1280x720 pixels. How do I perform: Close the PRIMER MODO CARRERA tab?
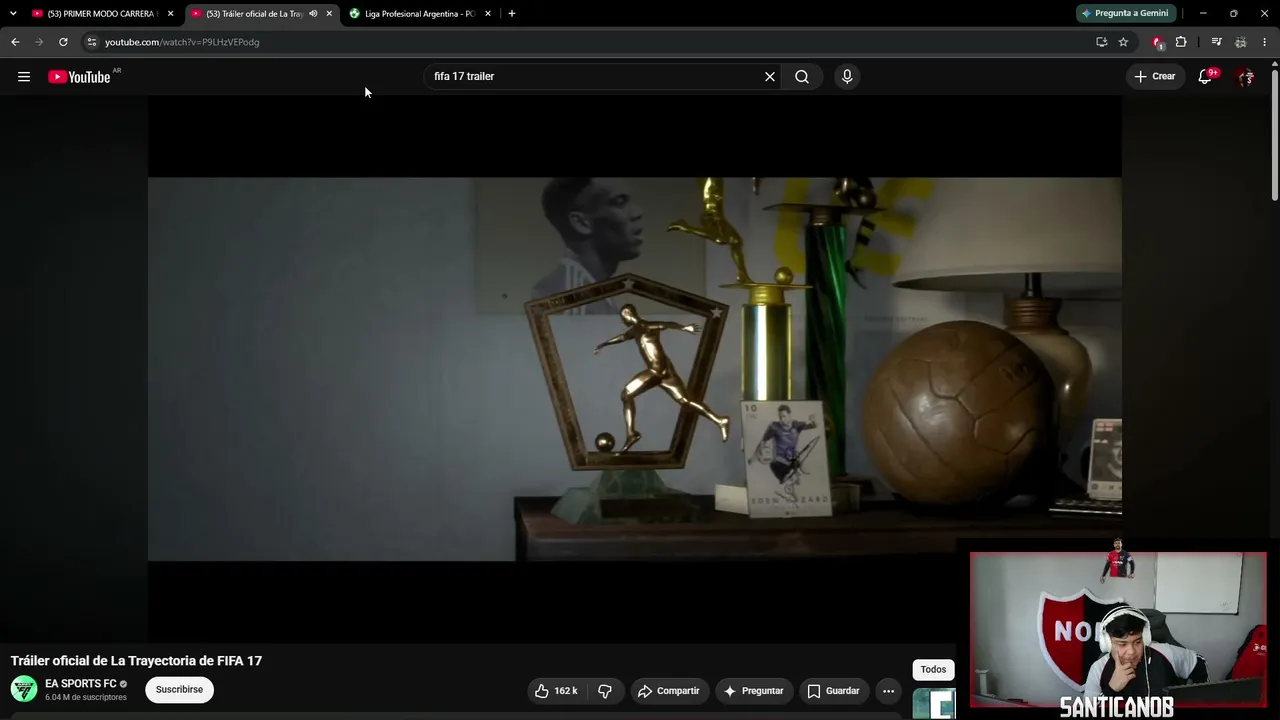[x=170, y=14]
